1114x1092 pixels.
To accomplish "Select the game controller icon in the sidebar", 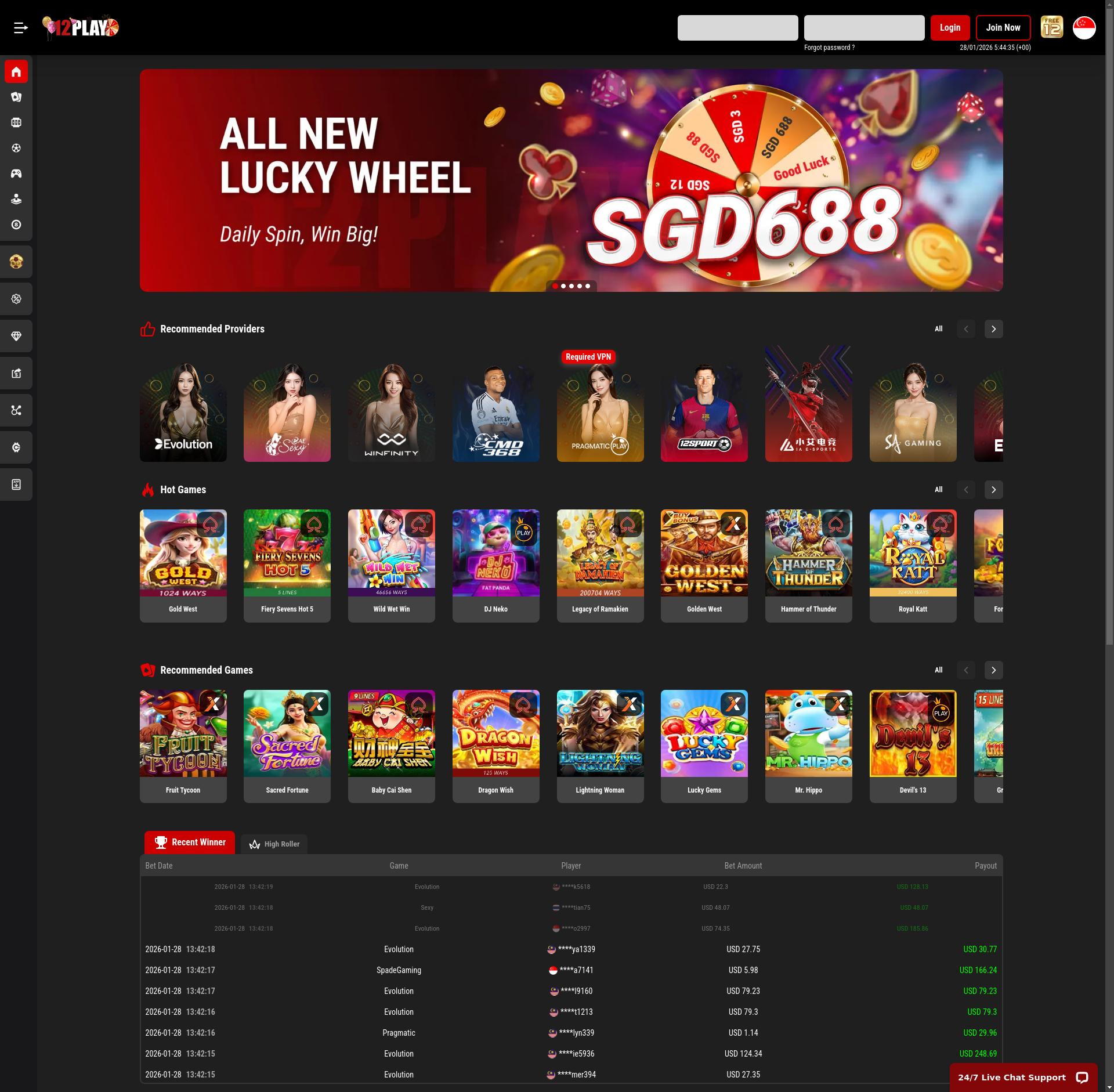I will point(16,173).
